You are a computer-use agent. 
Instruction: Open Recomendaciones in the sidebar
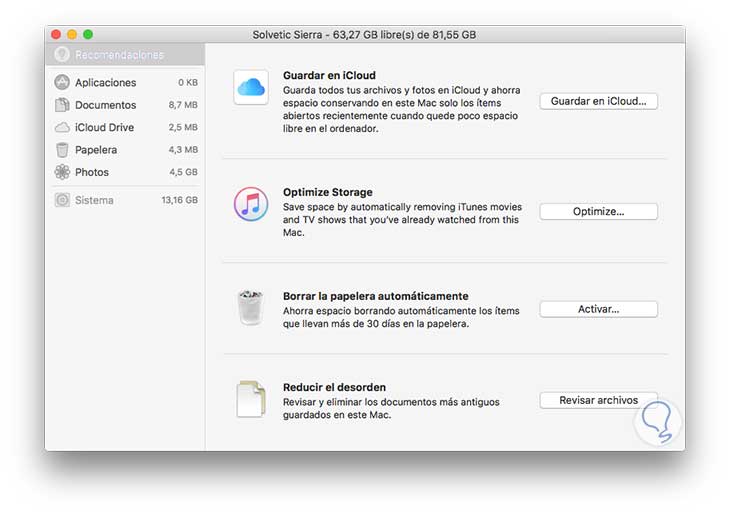[119, 54]
